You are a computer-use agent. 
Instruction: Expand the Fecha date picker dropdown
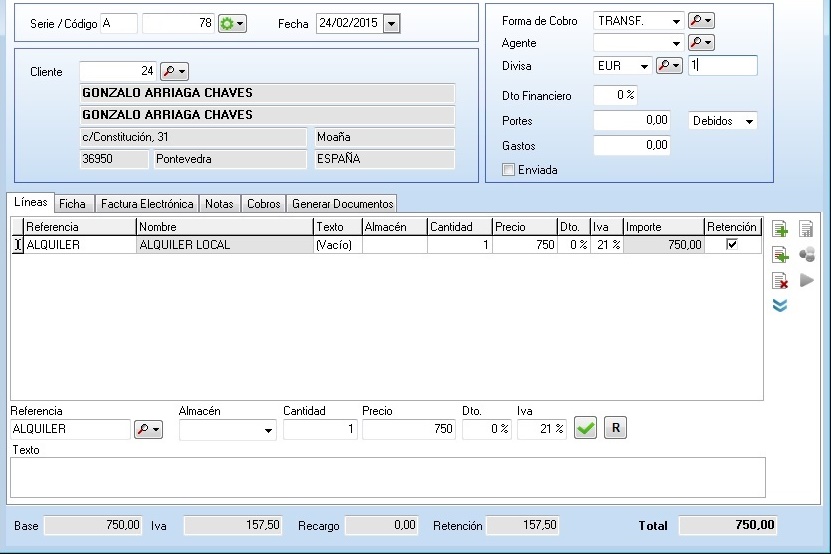390,23
